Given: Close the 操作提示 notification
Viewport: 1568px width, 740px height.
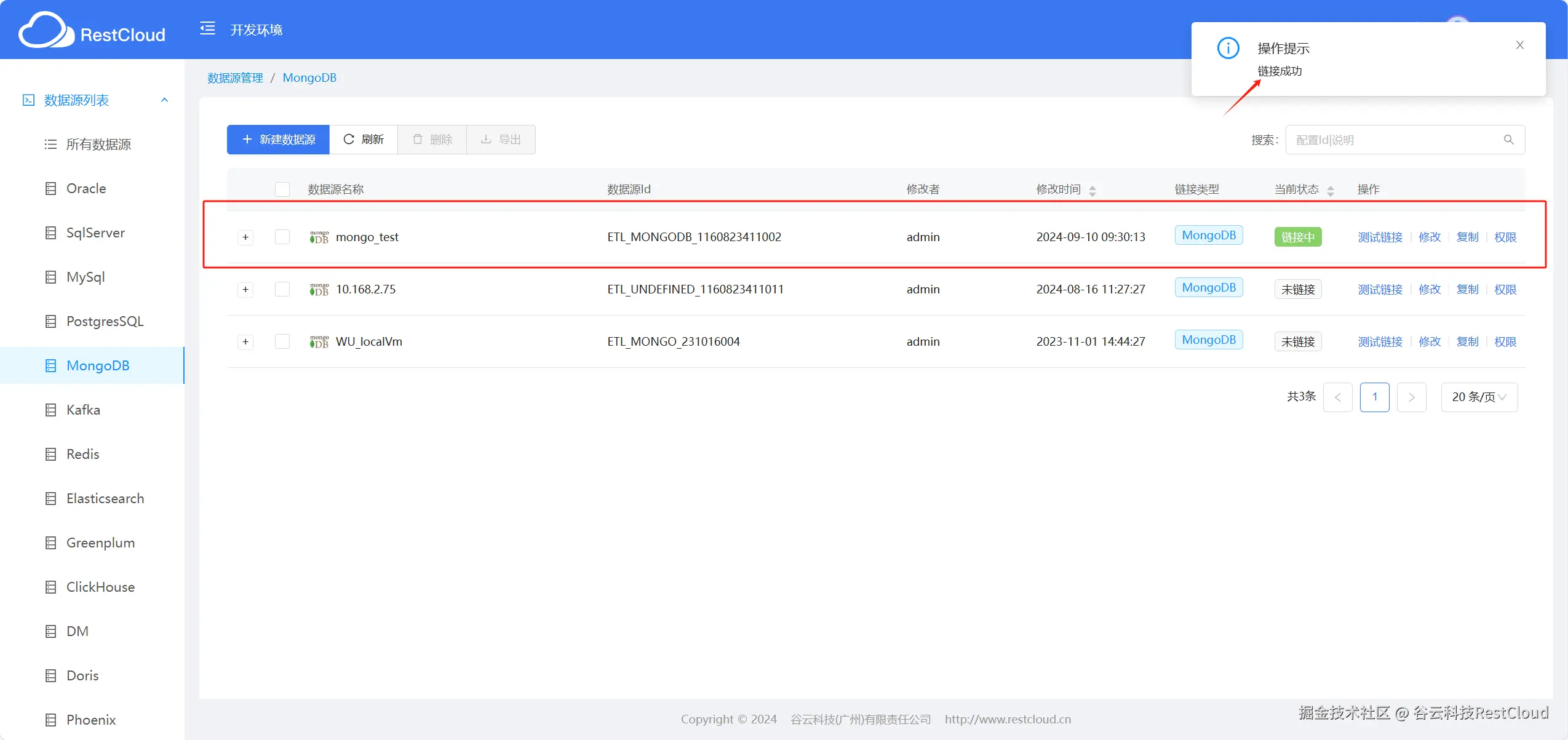Looking at the screenshot, I should tap(1519, 45).
